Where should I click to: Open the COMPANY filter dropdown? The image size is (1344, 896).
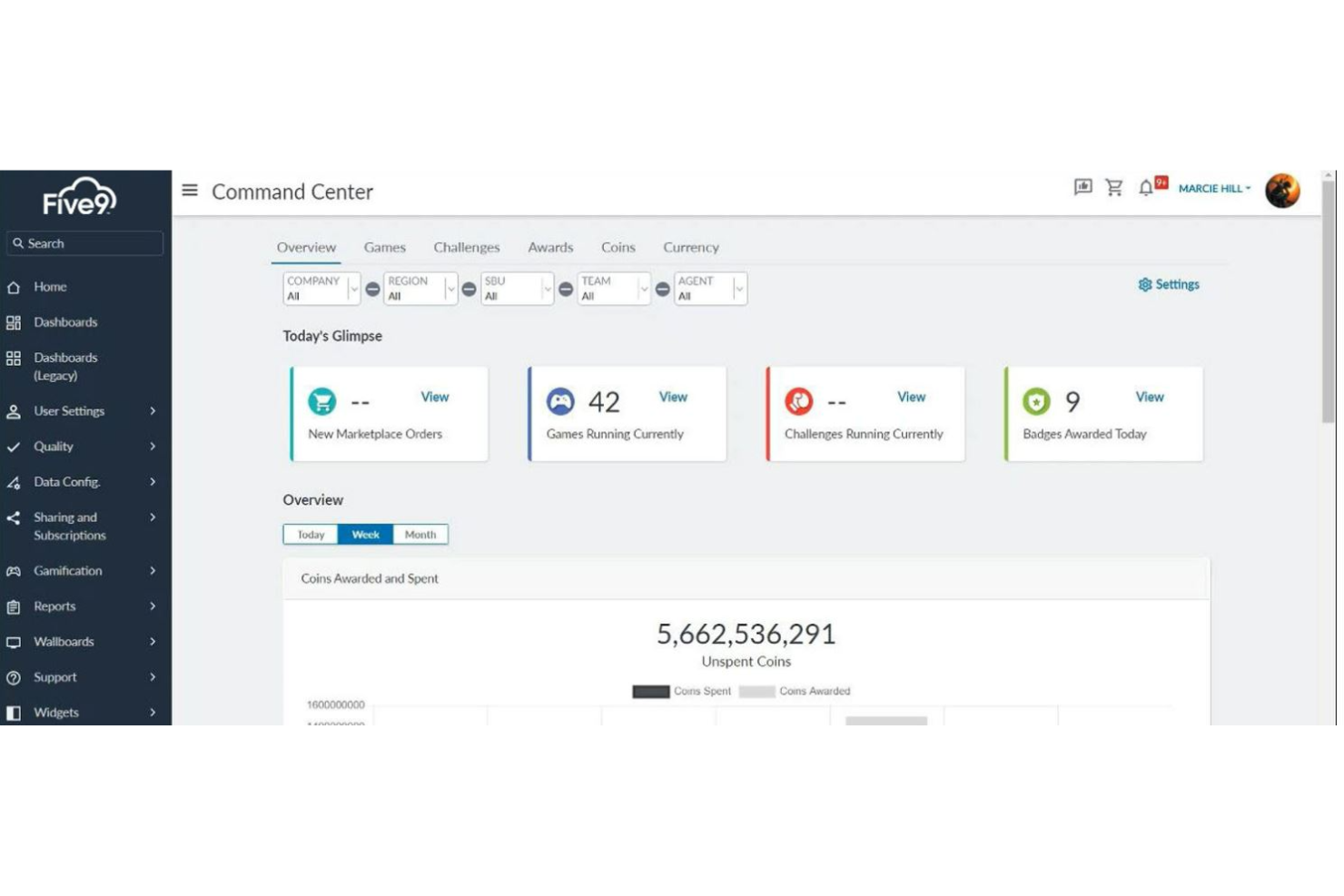[321, 289]
